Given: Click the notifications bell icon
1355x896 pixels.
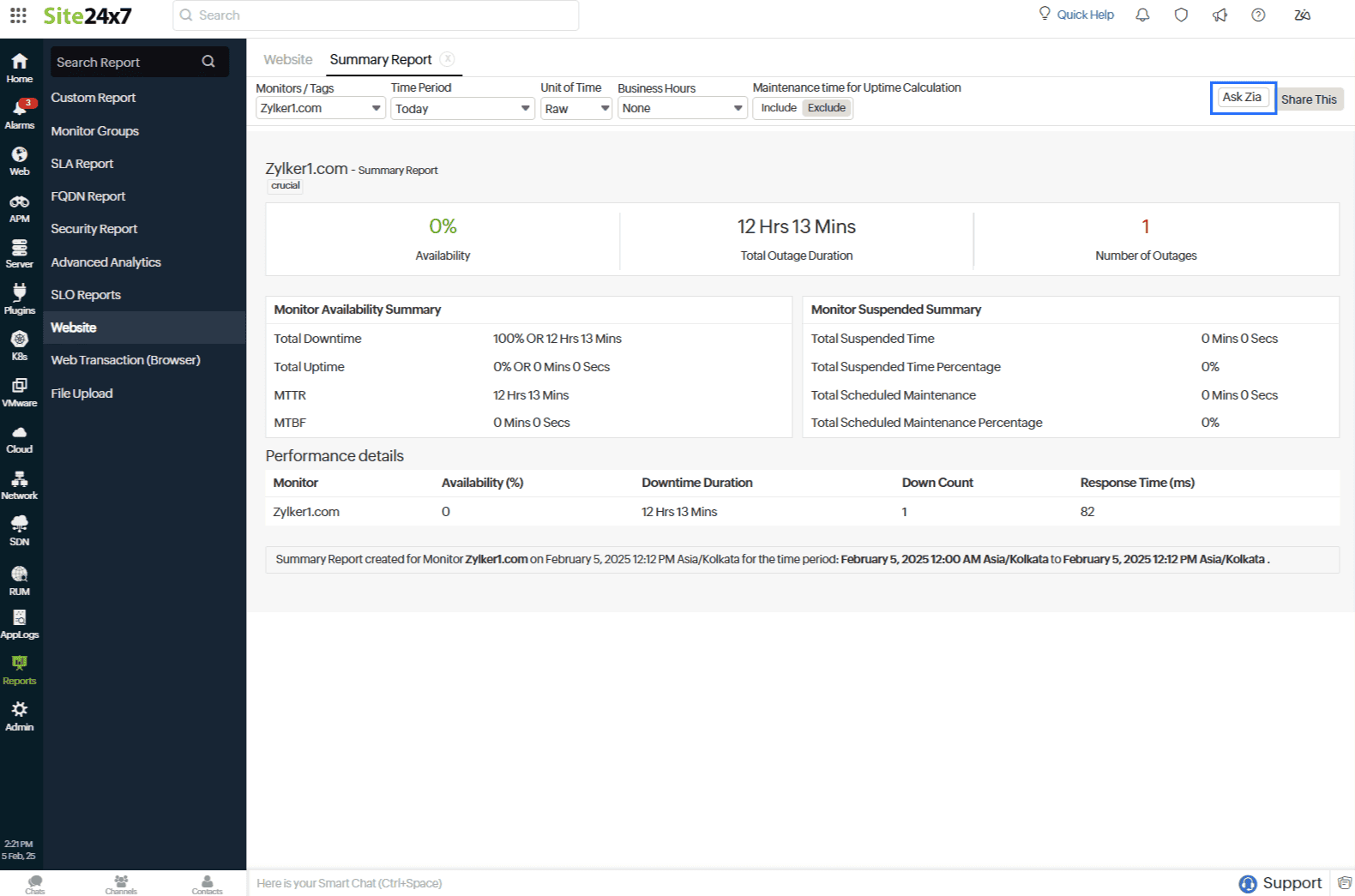Looking at the screenshot, I should pyautogui.click(x=1142, y=15).
